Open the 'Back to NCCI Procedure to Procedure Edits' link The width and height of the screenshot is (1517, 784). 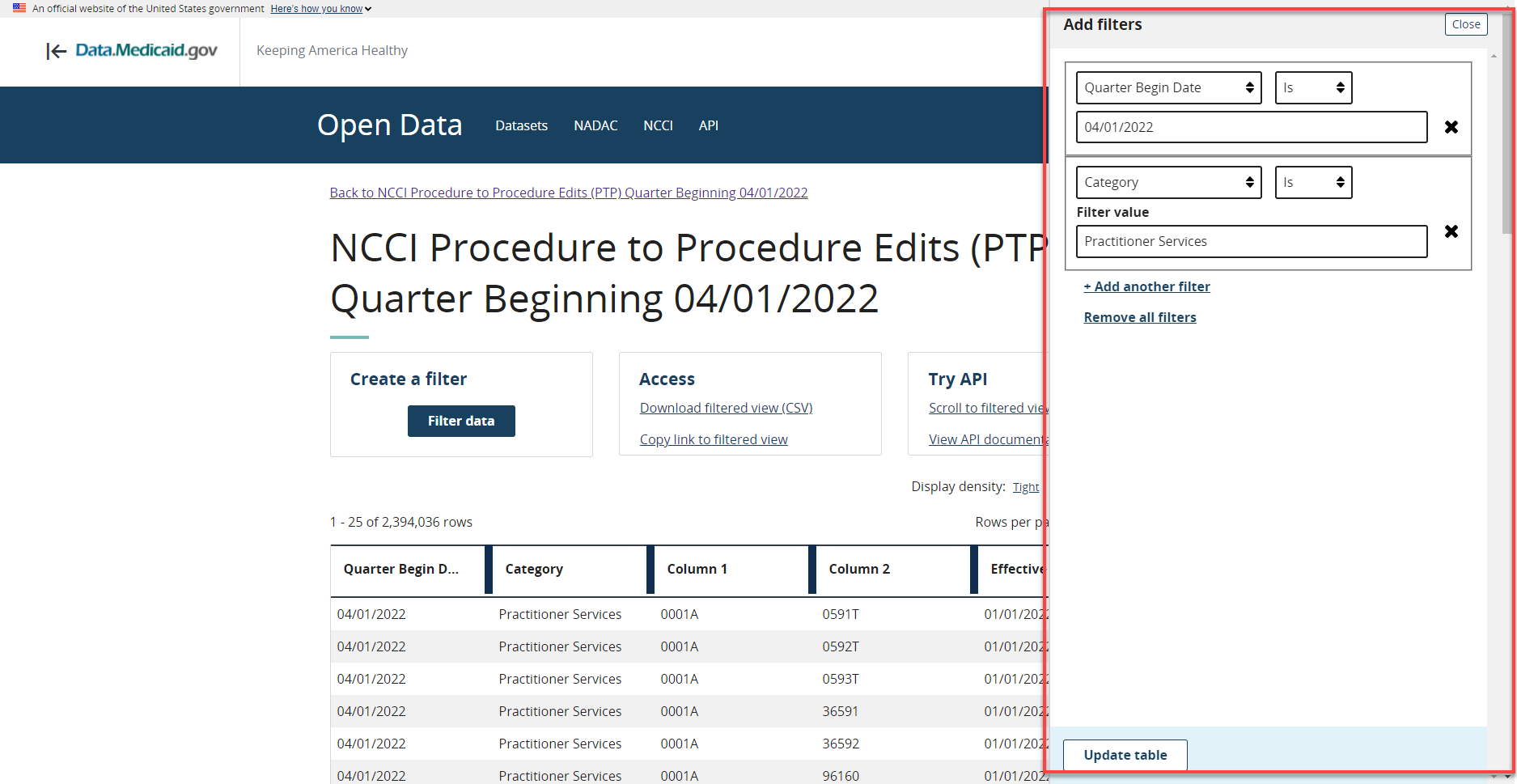[569, 193]
